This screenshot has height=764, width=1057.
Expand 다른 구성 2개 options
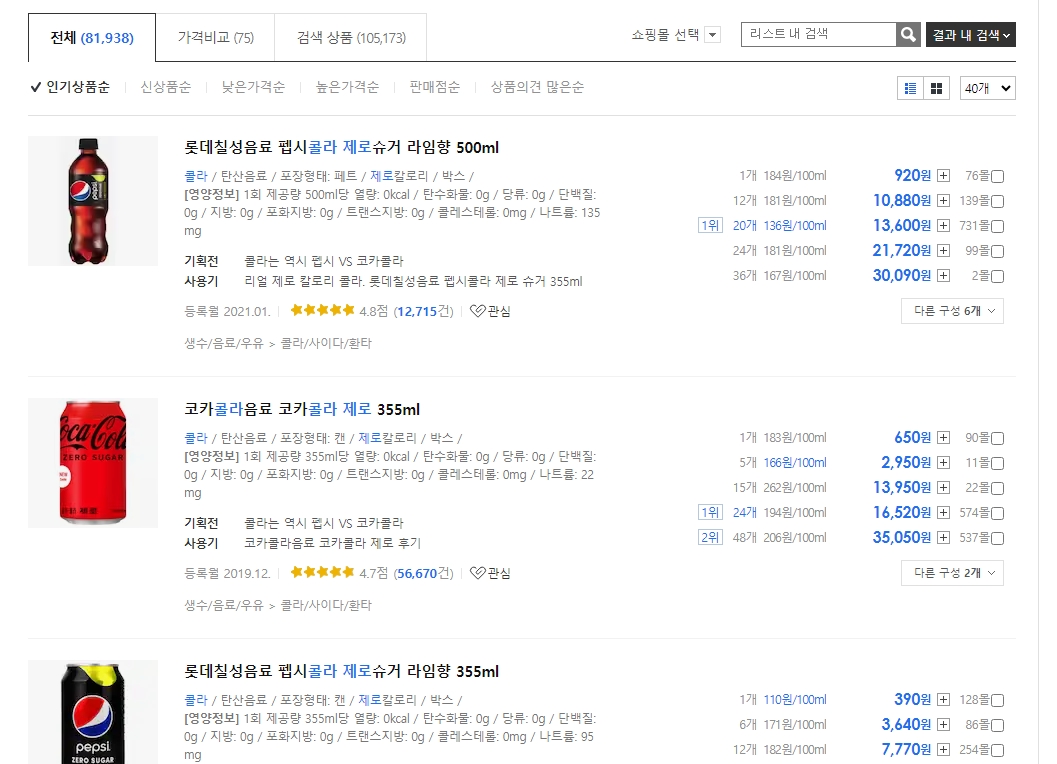[x=953, y=573]
